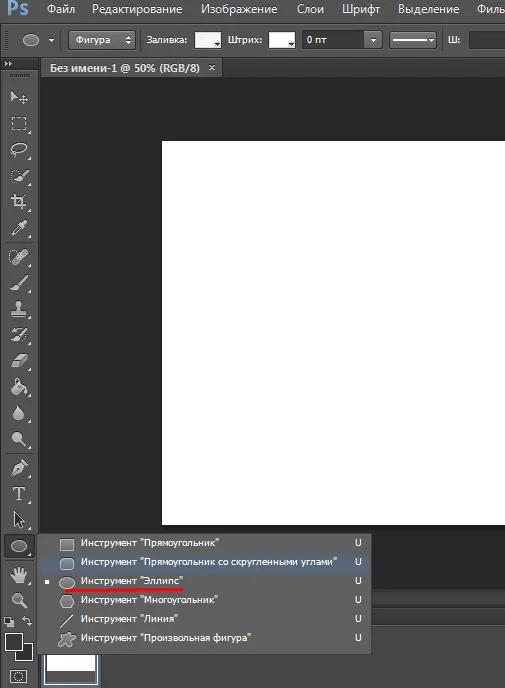505x688 pixels.
Task: Select the Hand tool
Action: pyautogui.click(x=19, y=574)
